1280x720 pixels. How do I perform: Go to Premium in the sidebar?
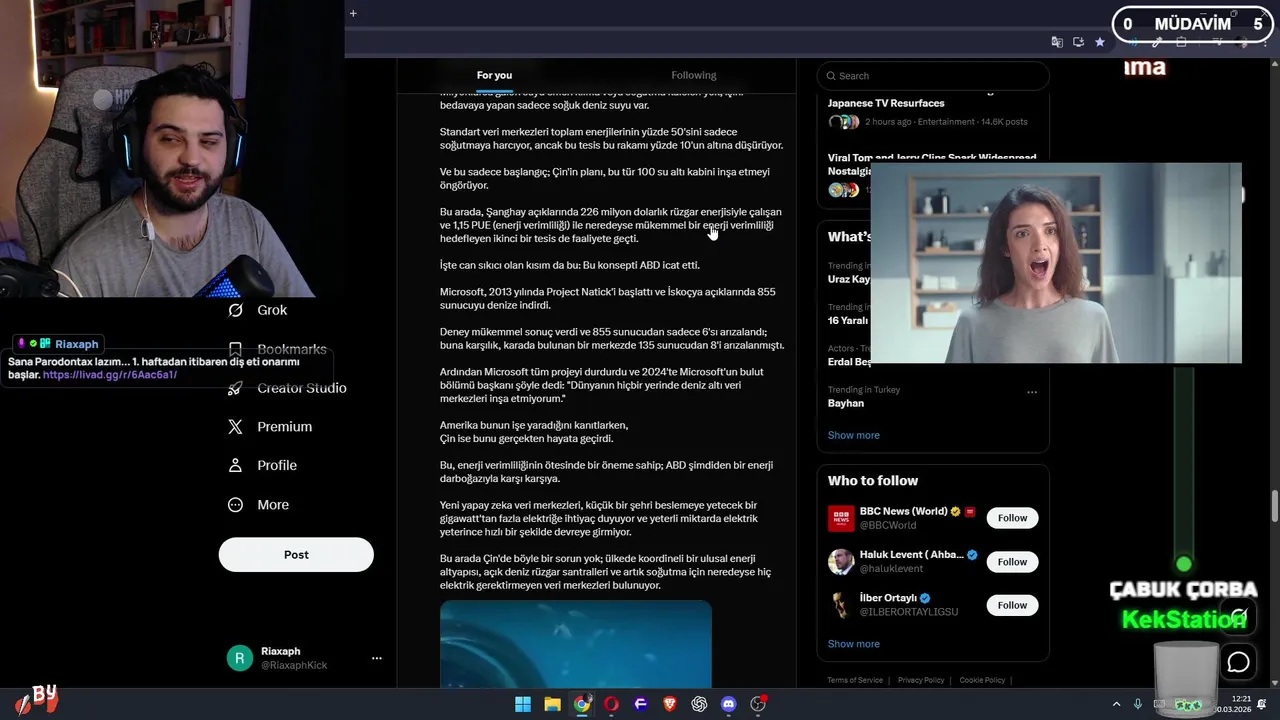tap(271, 426)
